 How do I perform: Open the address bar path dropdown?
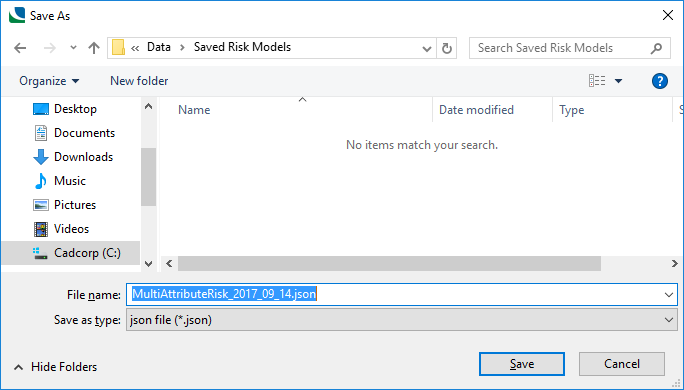click(x=427, y=48)
